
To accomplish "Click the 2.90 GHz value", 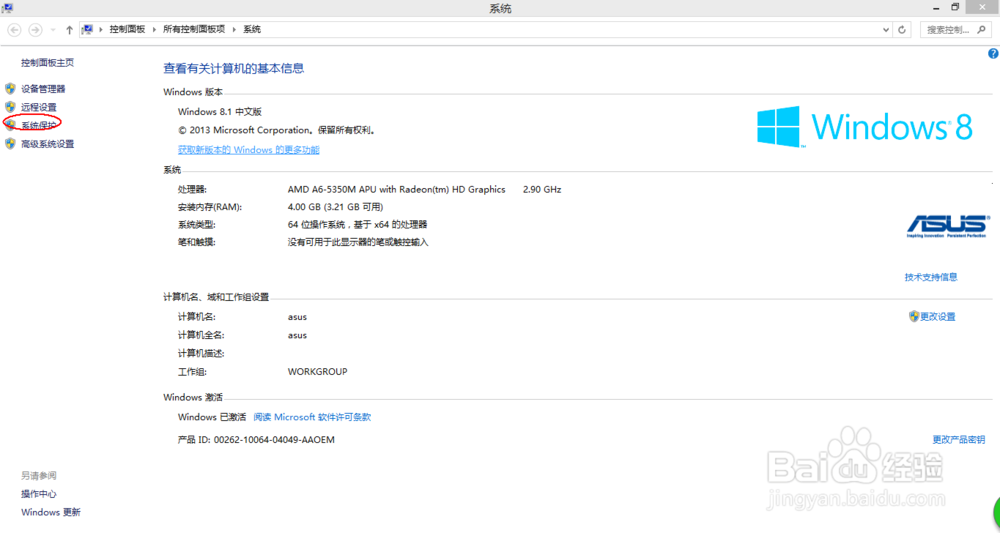I will tap(542, 189).
